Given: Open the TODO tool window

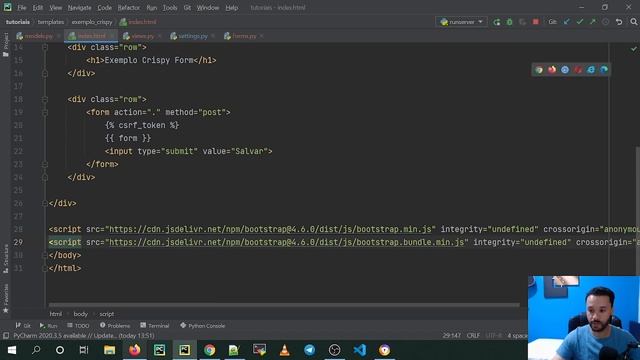Looking at the screenshot, I should click(x=78, y=326).
